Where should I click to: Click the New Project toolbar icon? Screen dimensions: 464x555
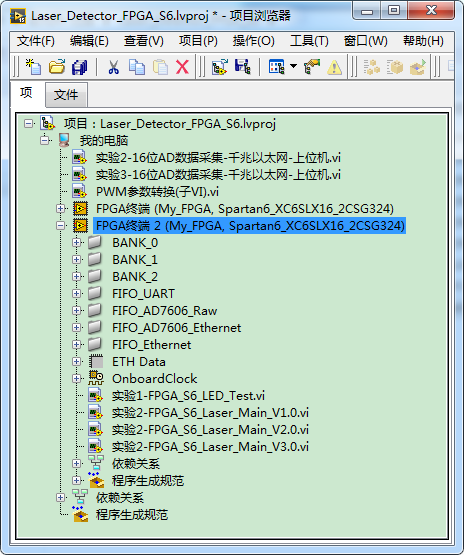(x=33, y=67)
